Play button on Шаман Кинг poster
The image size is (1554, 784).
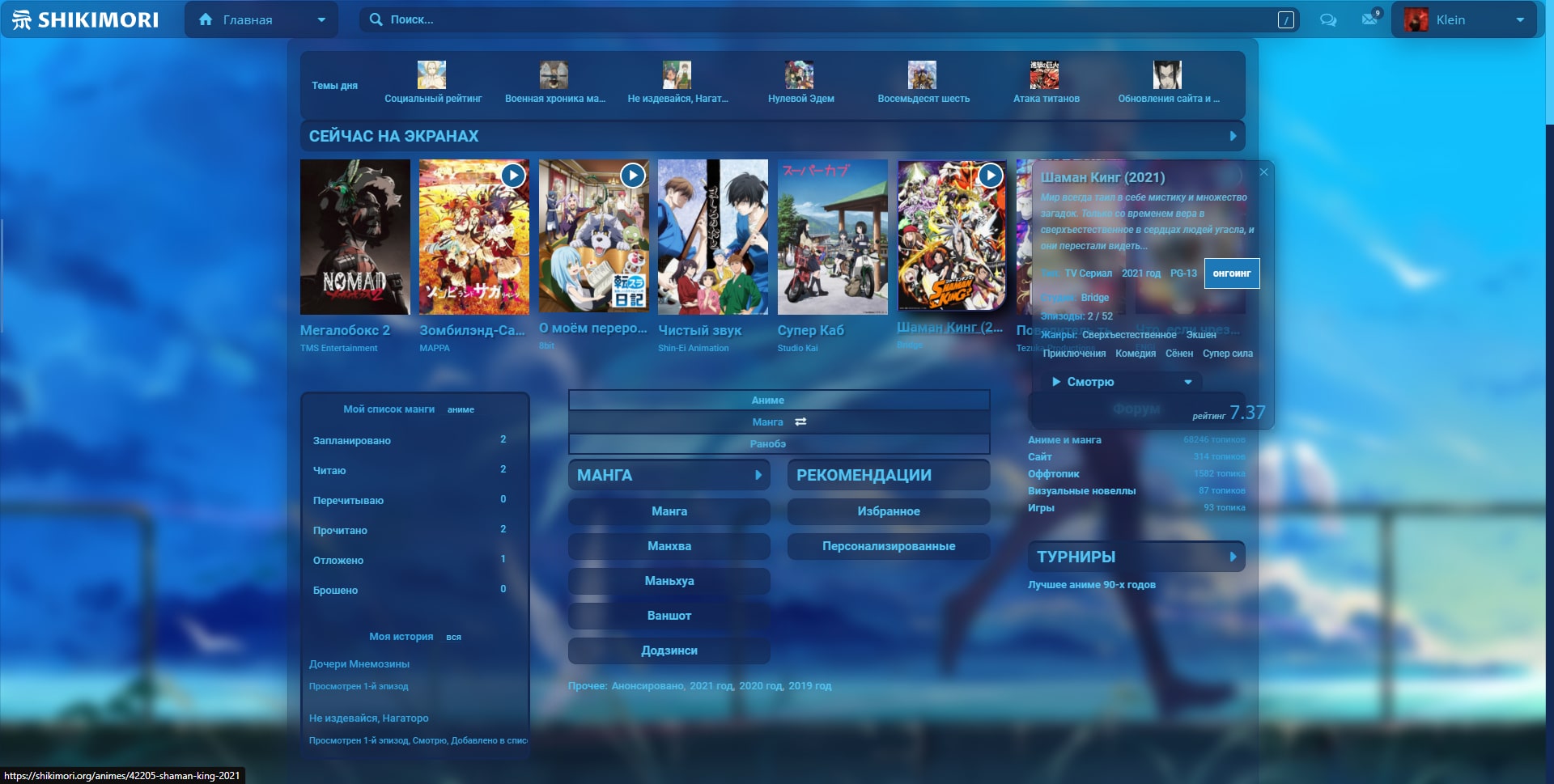991,175
